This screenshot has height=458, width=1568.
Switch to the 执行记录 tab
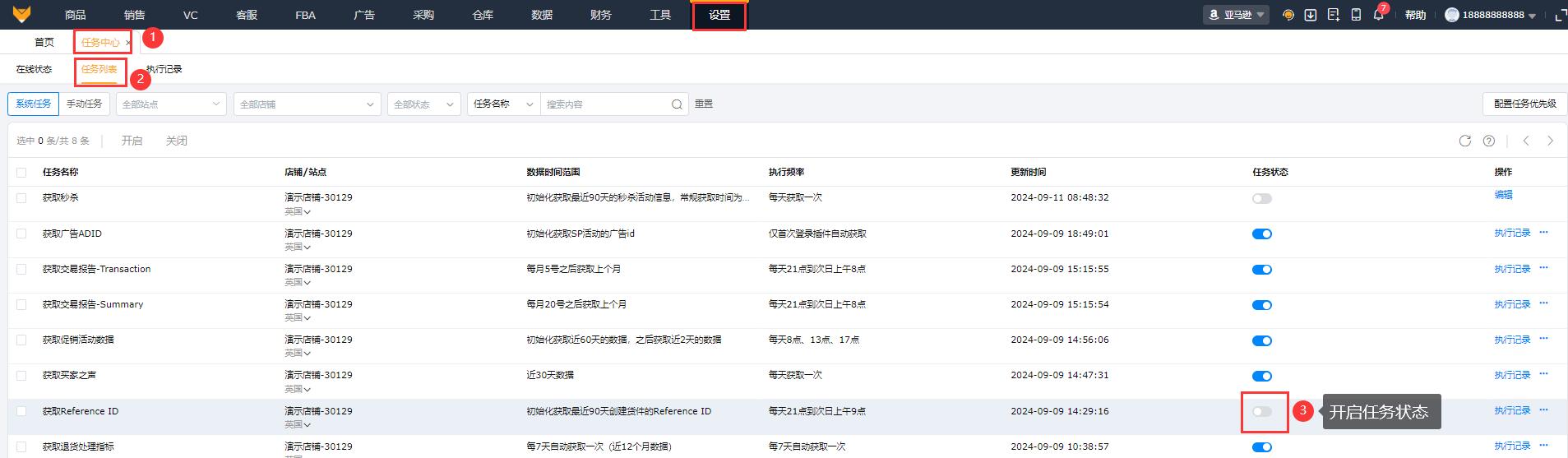pos(164,70)
